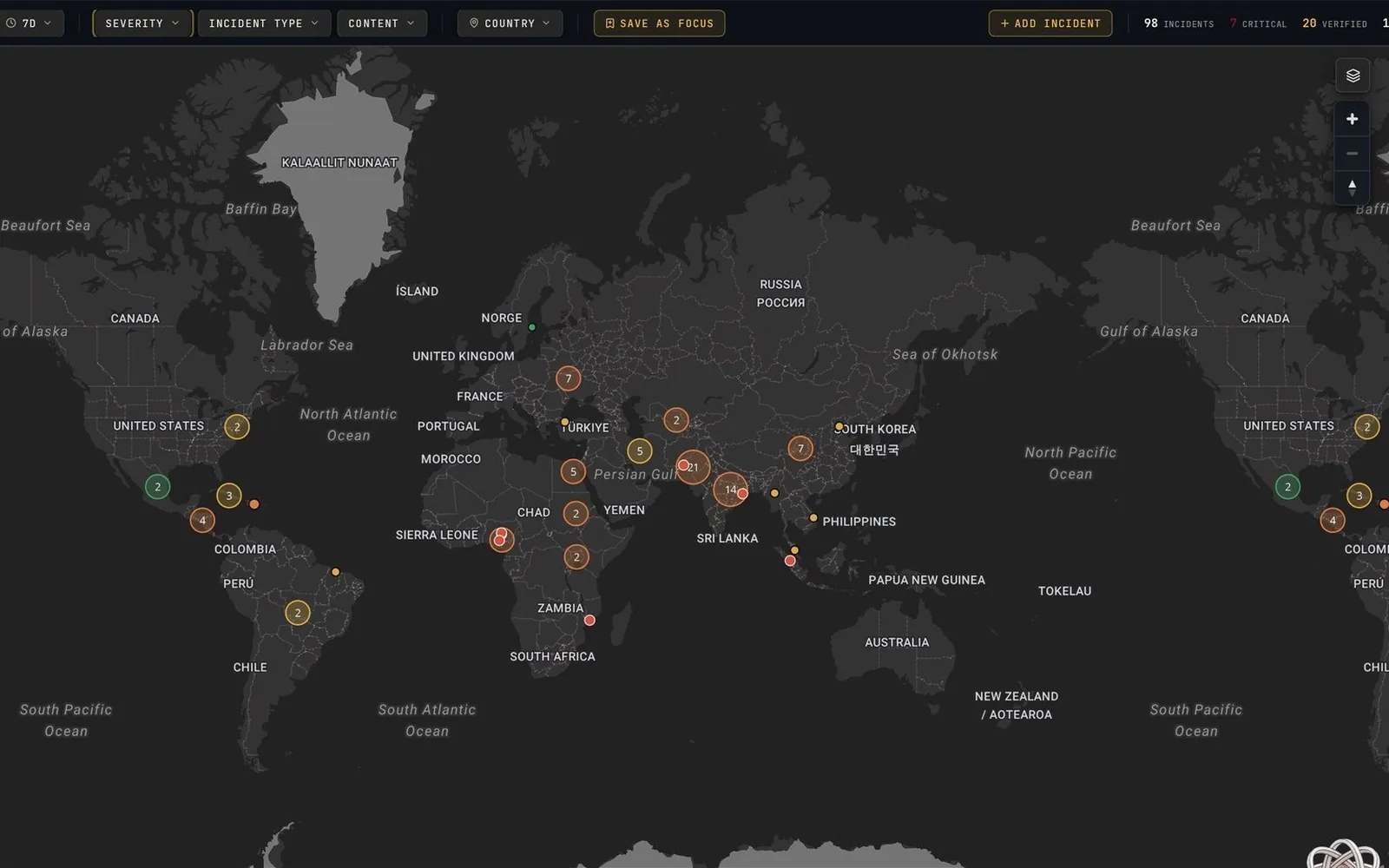Click the North Atlantic Ocean label
The image size is (1389, 868).
[x=348, y=424]
